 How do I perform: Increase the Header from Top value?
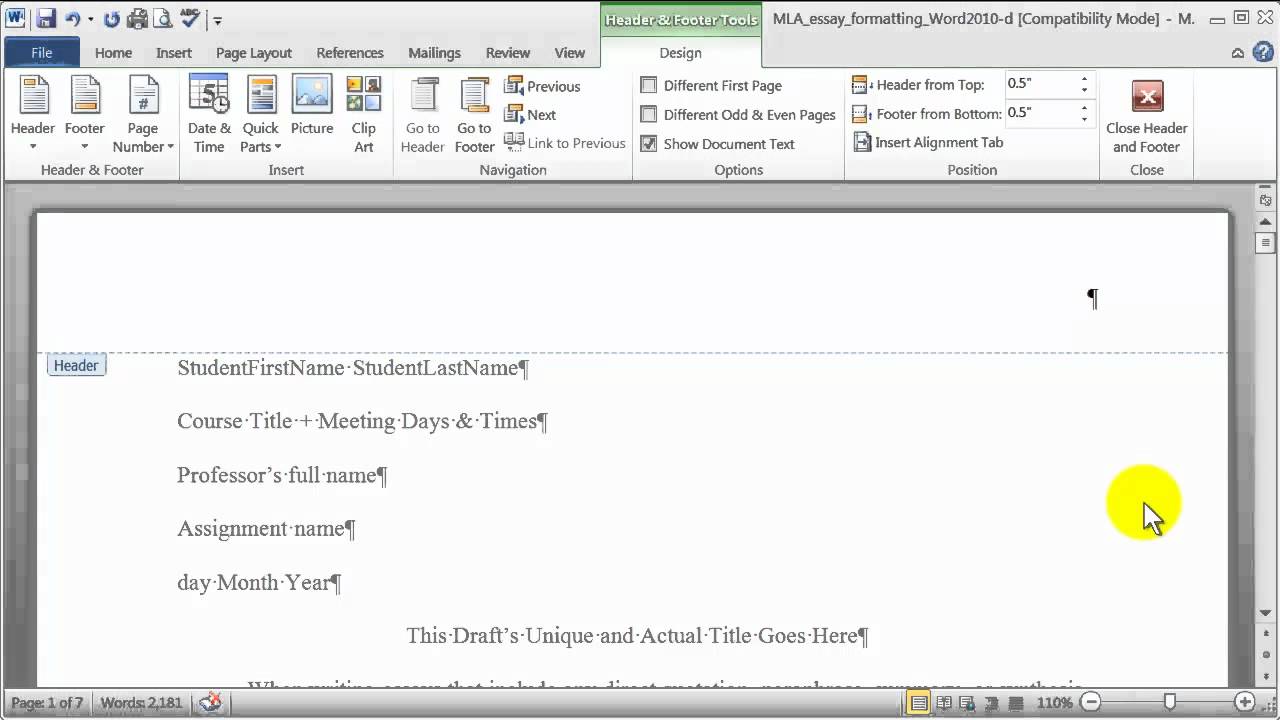(1084, 80)
